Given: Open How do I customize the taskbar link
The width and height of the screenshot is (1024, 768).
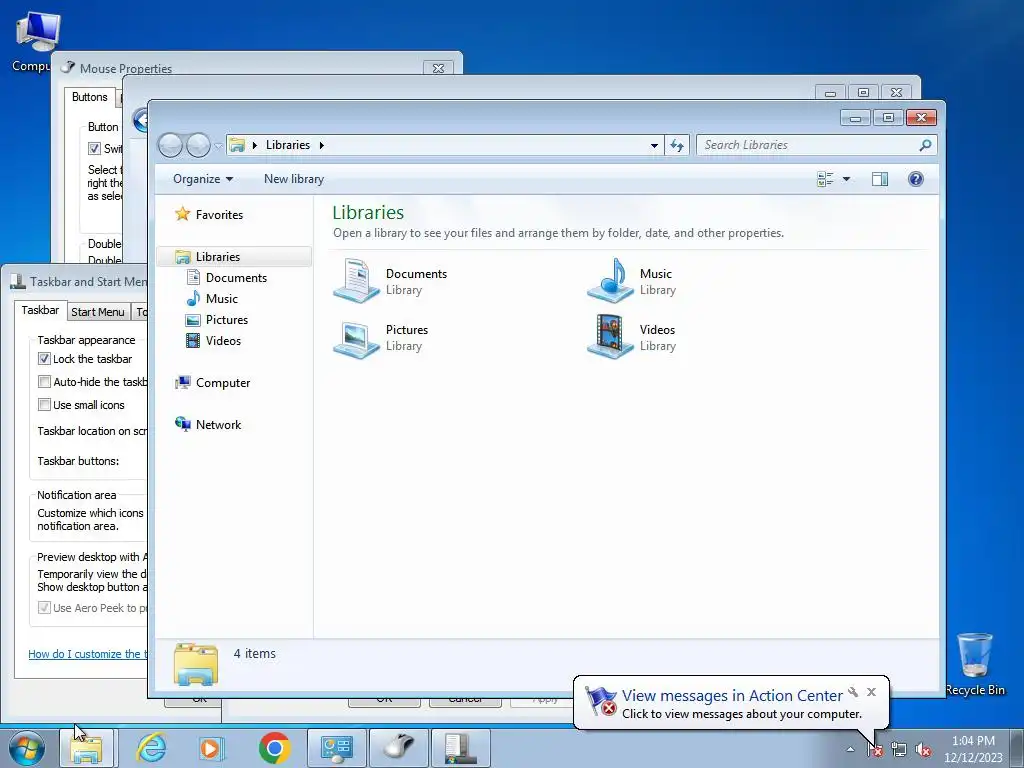Looking at the screenshot, I should point(88,654).
